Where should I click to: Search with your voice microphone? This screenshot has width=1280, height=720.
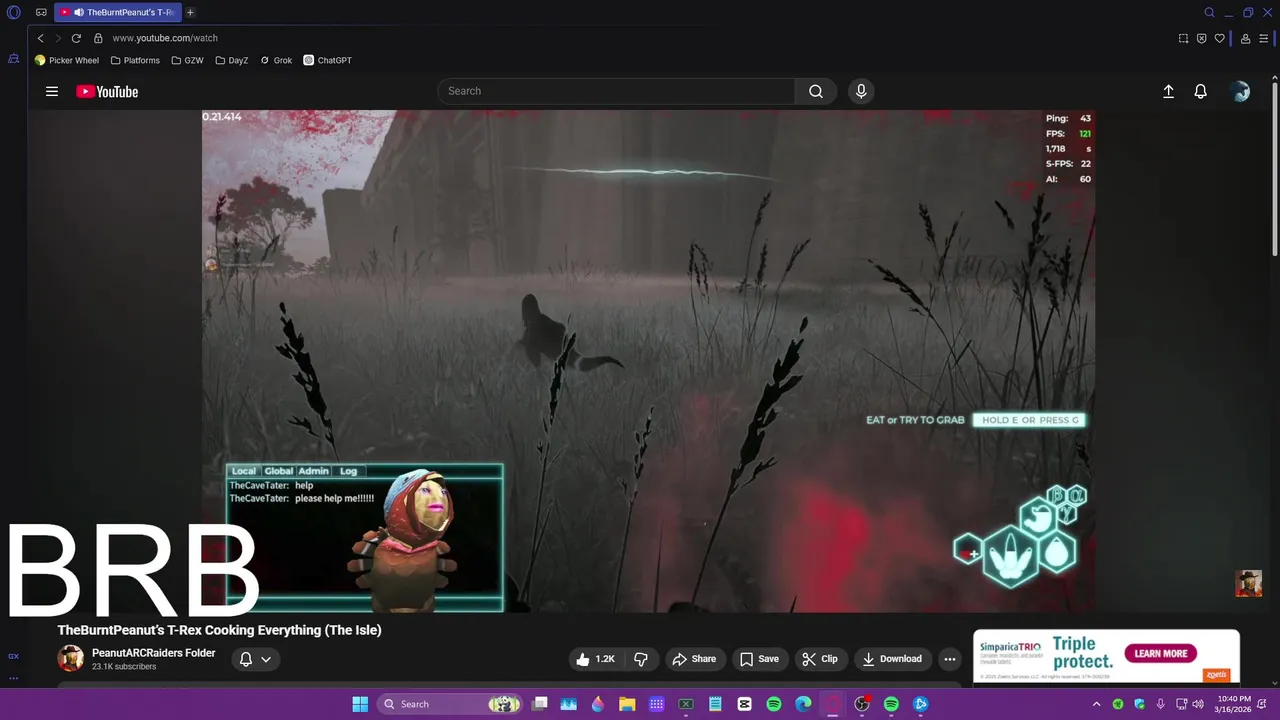tap(861, 91)
